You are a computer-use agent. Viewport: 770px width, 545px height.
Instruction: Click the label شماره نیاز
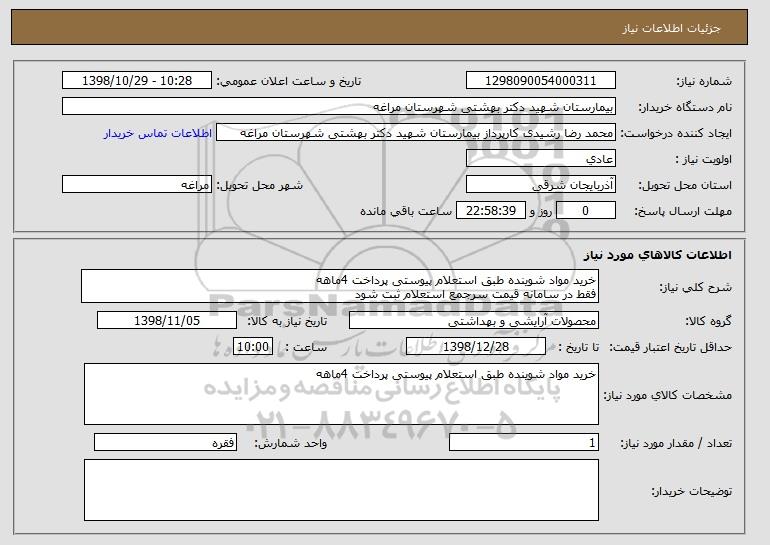pyautogui.click(x=704, y=81)
